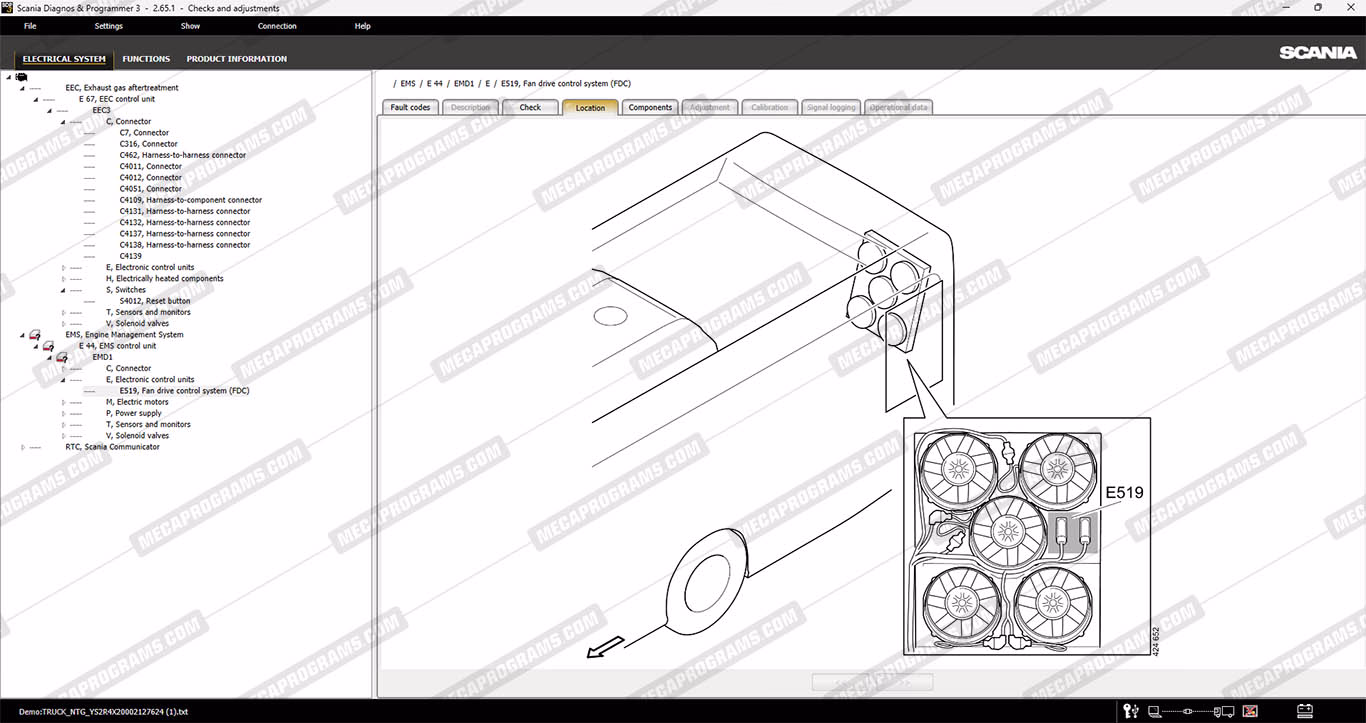Open the Settings menu
The image size is (1366, 723).
coord(109,26)
